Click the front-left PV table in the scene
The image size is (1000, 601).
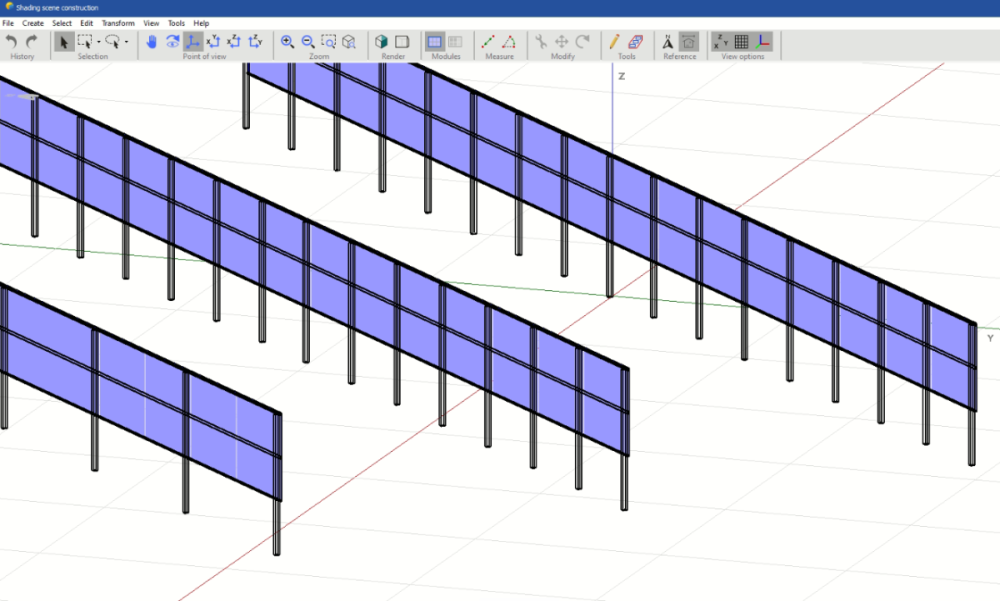(x=140, y=400)
